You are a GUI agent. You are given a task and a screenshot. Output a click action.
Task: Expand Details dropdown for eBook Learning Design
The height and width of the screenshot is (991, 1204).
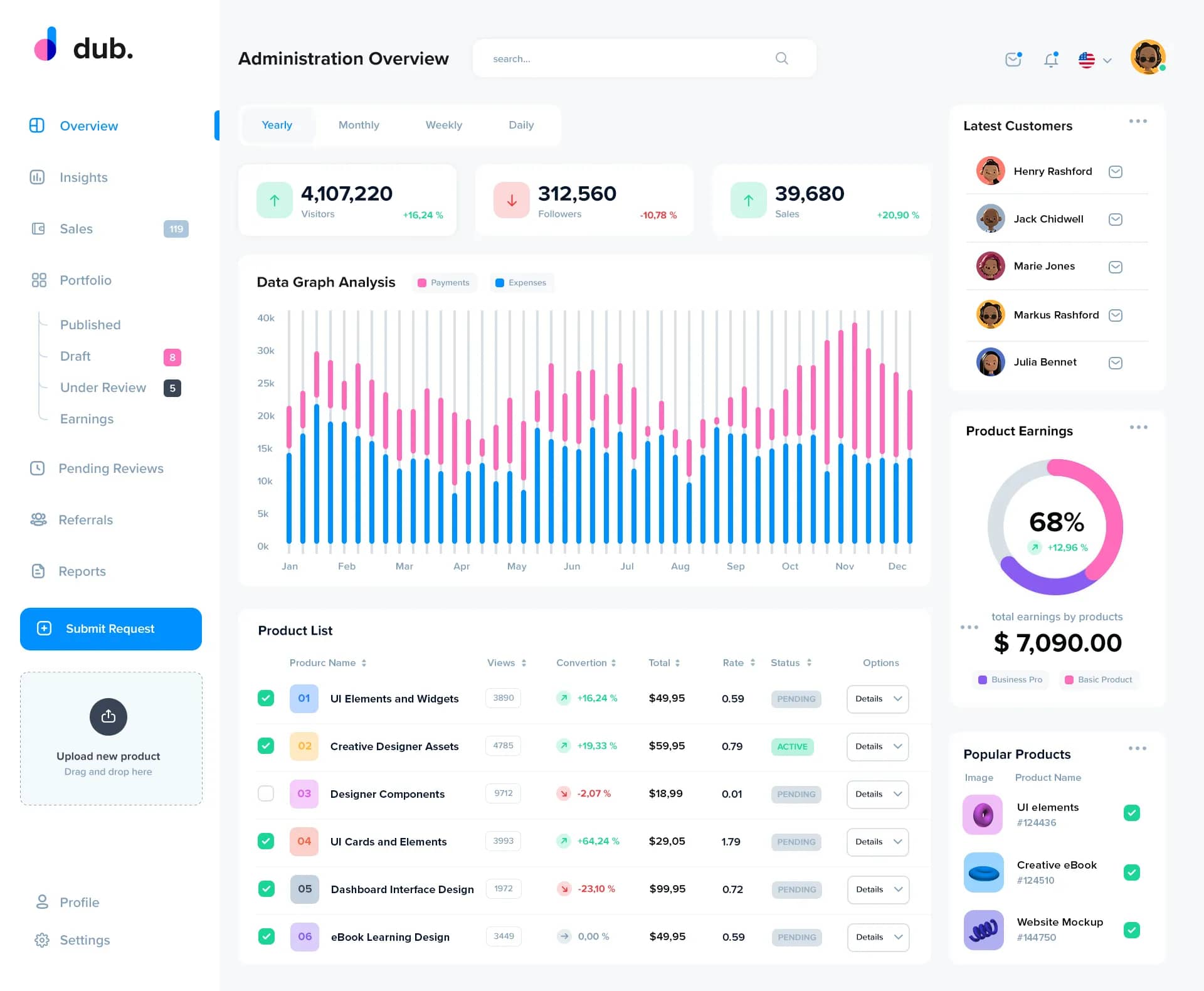pos(878,937)
